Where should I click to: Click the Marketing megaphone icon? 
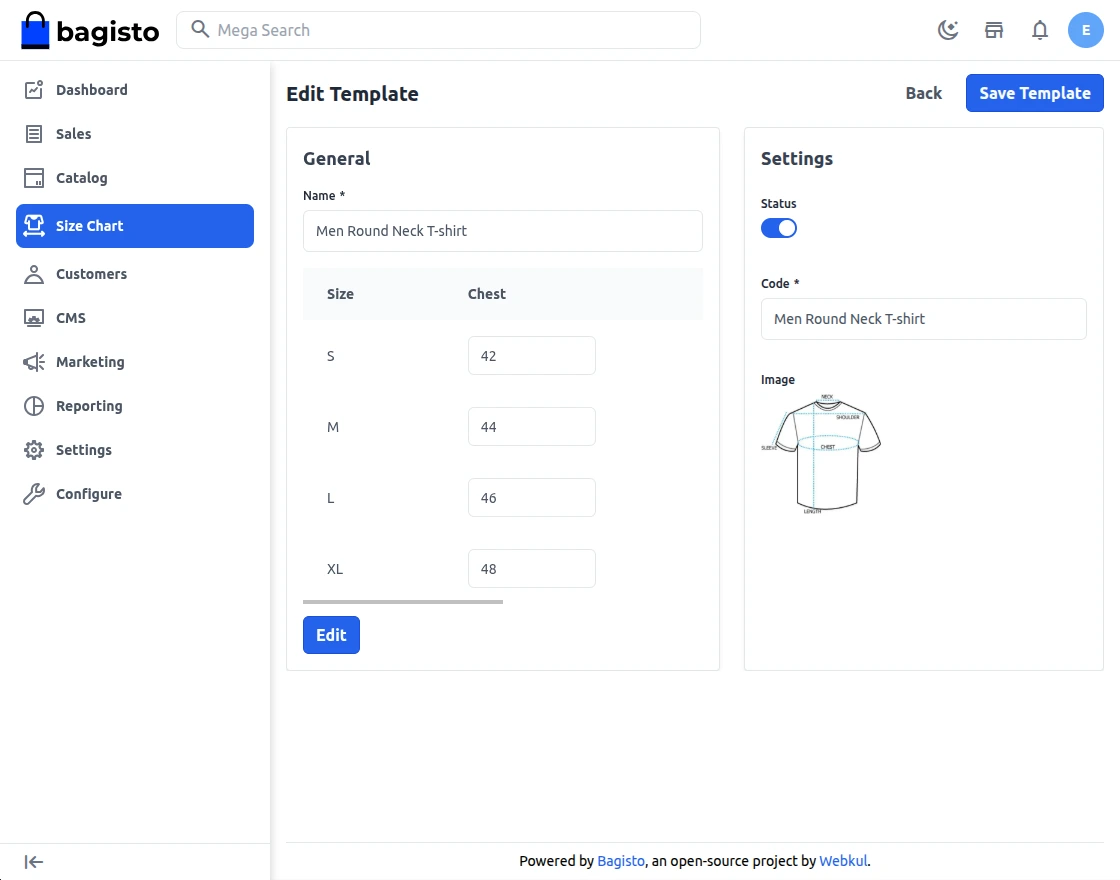coord(34,362)
